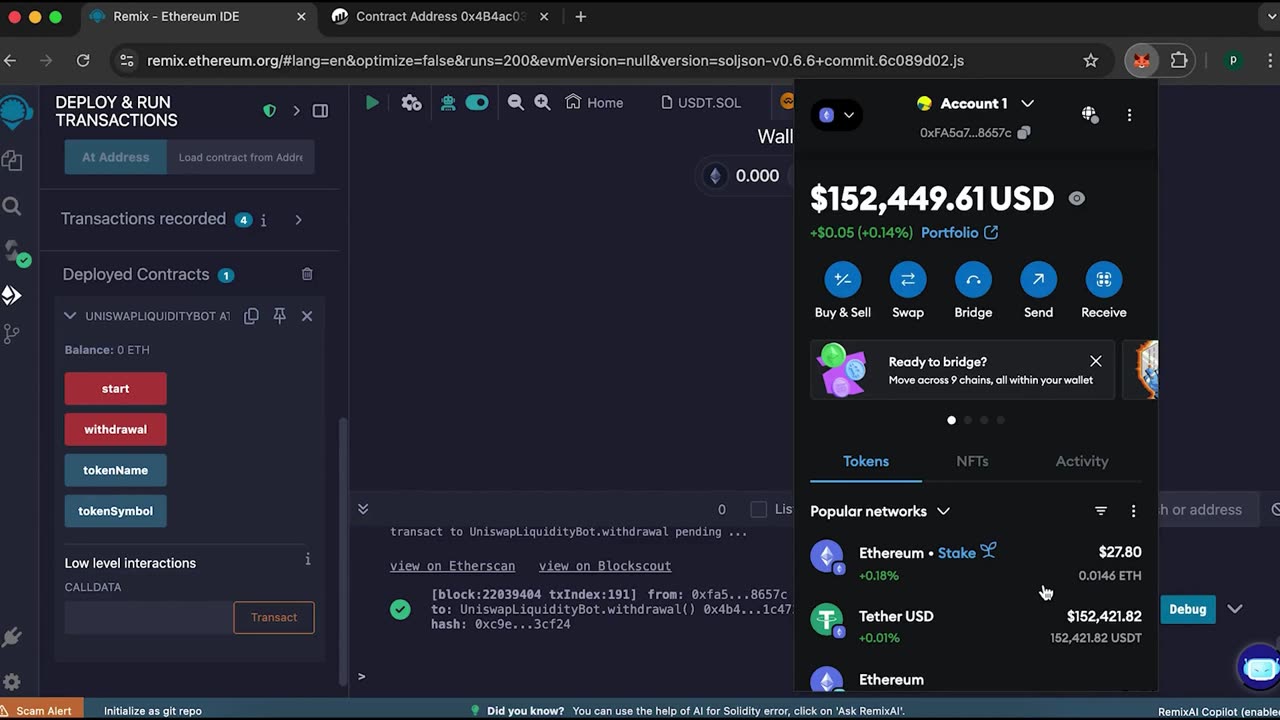Collapse terminal with double chevron icon
This screenshot has height=720, width=1280.
tap(363, 509)
